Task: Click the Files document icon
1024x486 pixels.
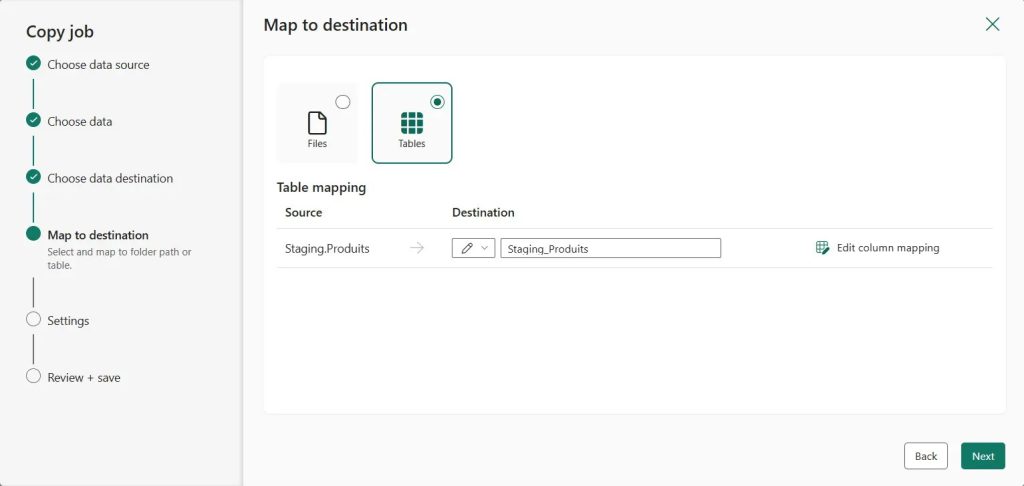Action: pos(317,123)
